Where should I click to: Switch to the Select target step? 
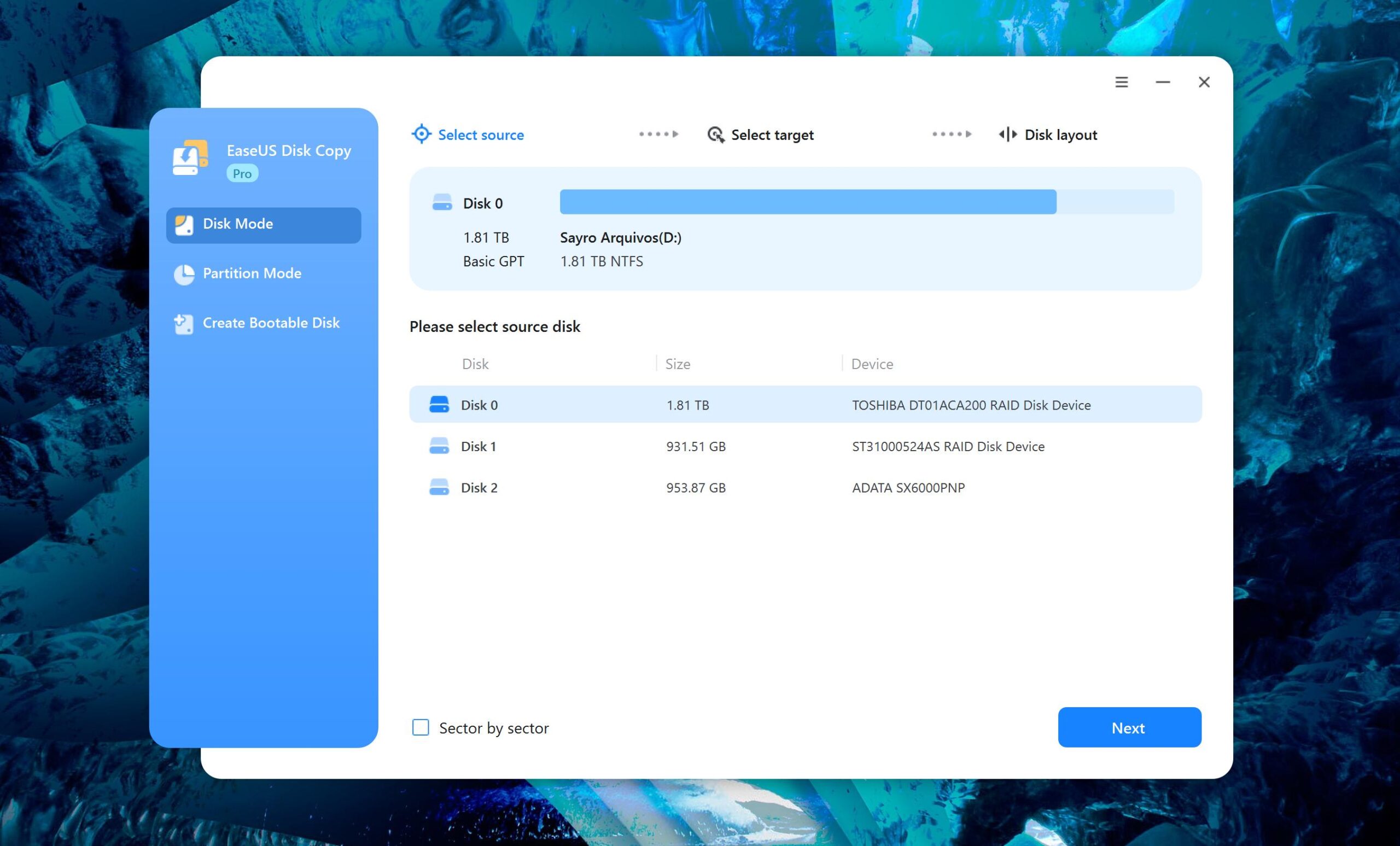[773, 135]
